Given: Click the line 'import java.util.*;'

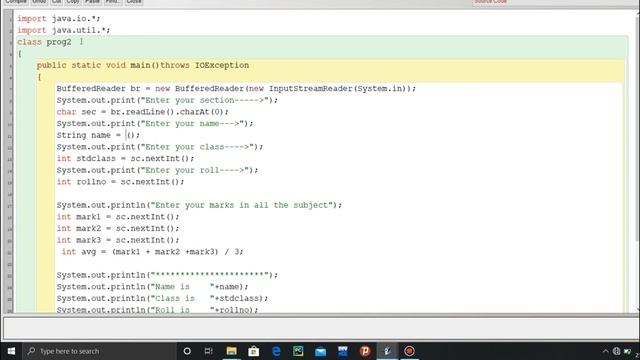Looking at the screenshot, I should 63,30.
